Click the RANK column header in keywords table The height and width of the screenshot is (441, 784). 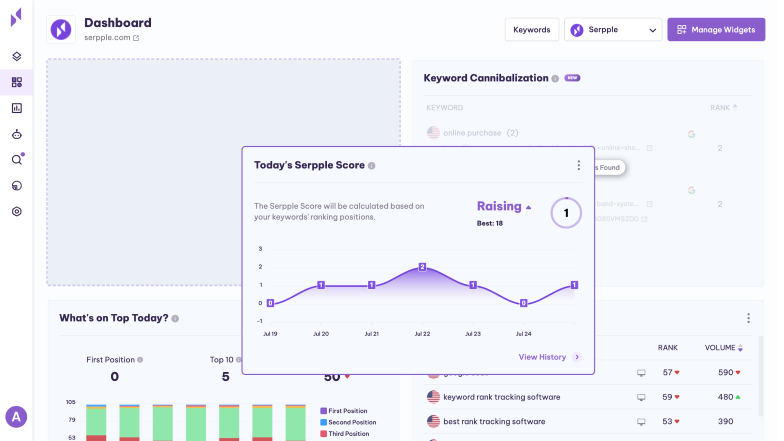(668, 348)
